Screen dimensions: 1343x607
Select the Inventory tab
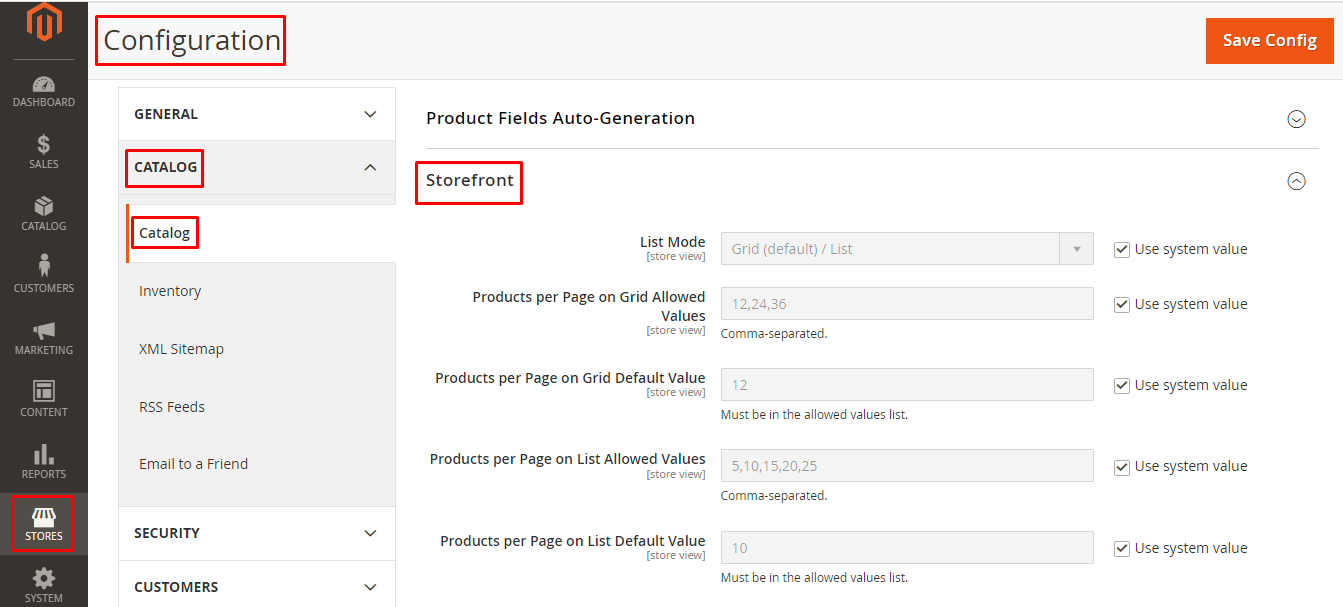pyautogui.click(x=170, y=291)
